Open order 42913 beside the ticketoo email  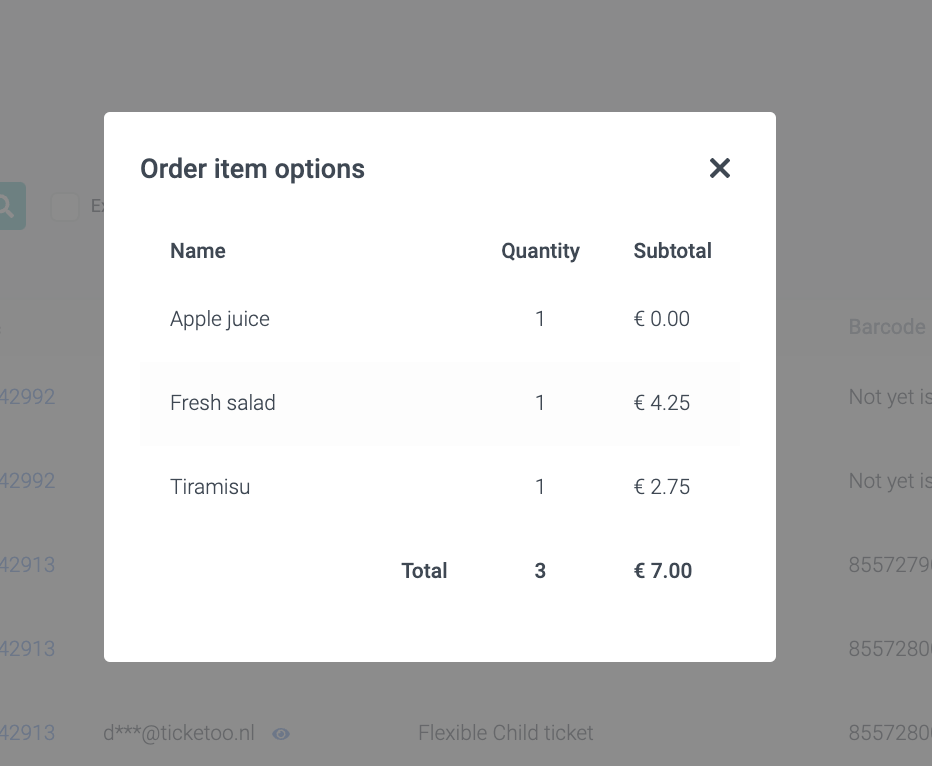[27, 733]
